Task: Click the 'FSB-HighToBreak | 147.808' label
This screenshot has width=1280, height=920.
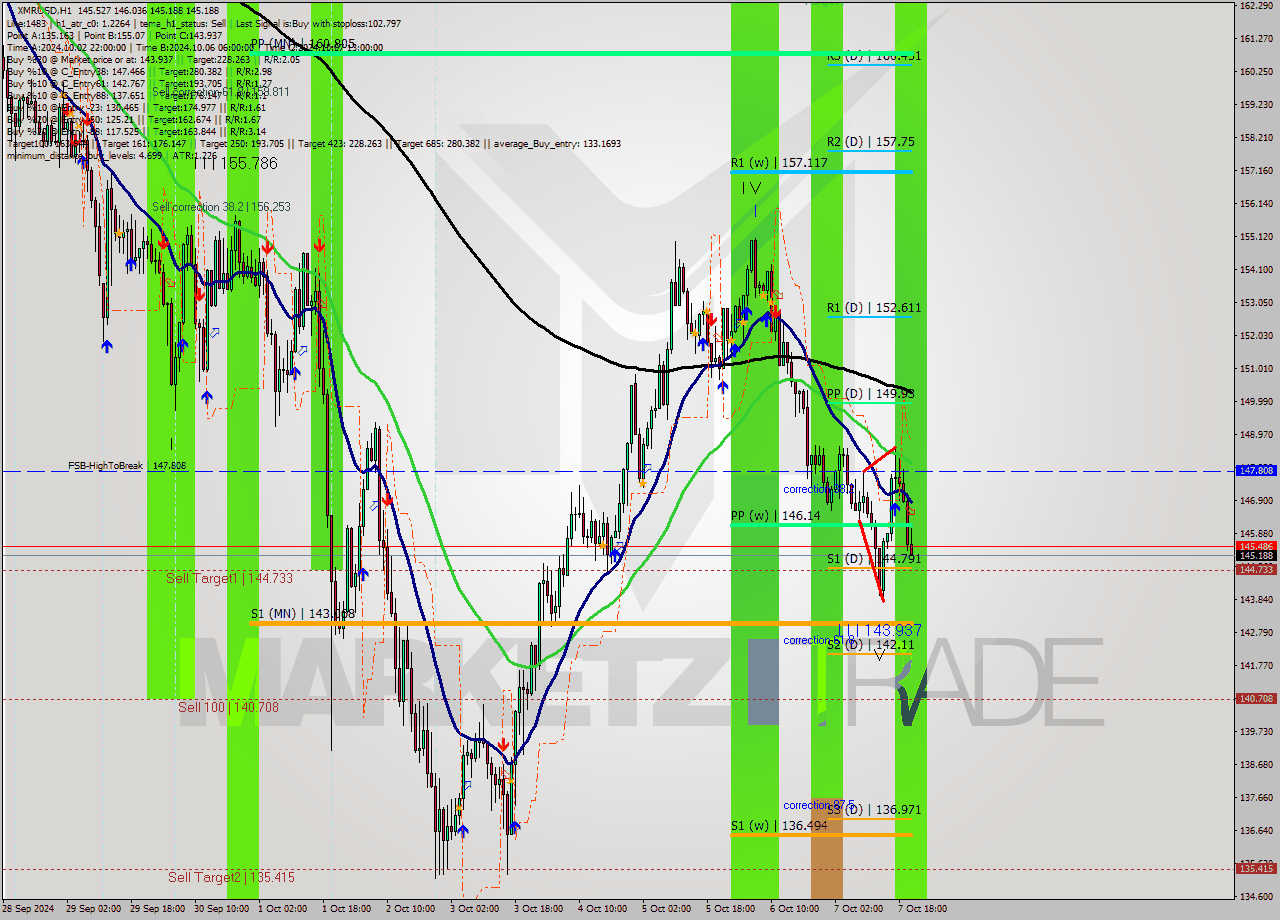Action: coord(127,466)
